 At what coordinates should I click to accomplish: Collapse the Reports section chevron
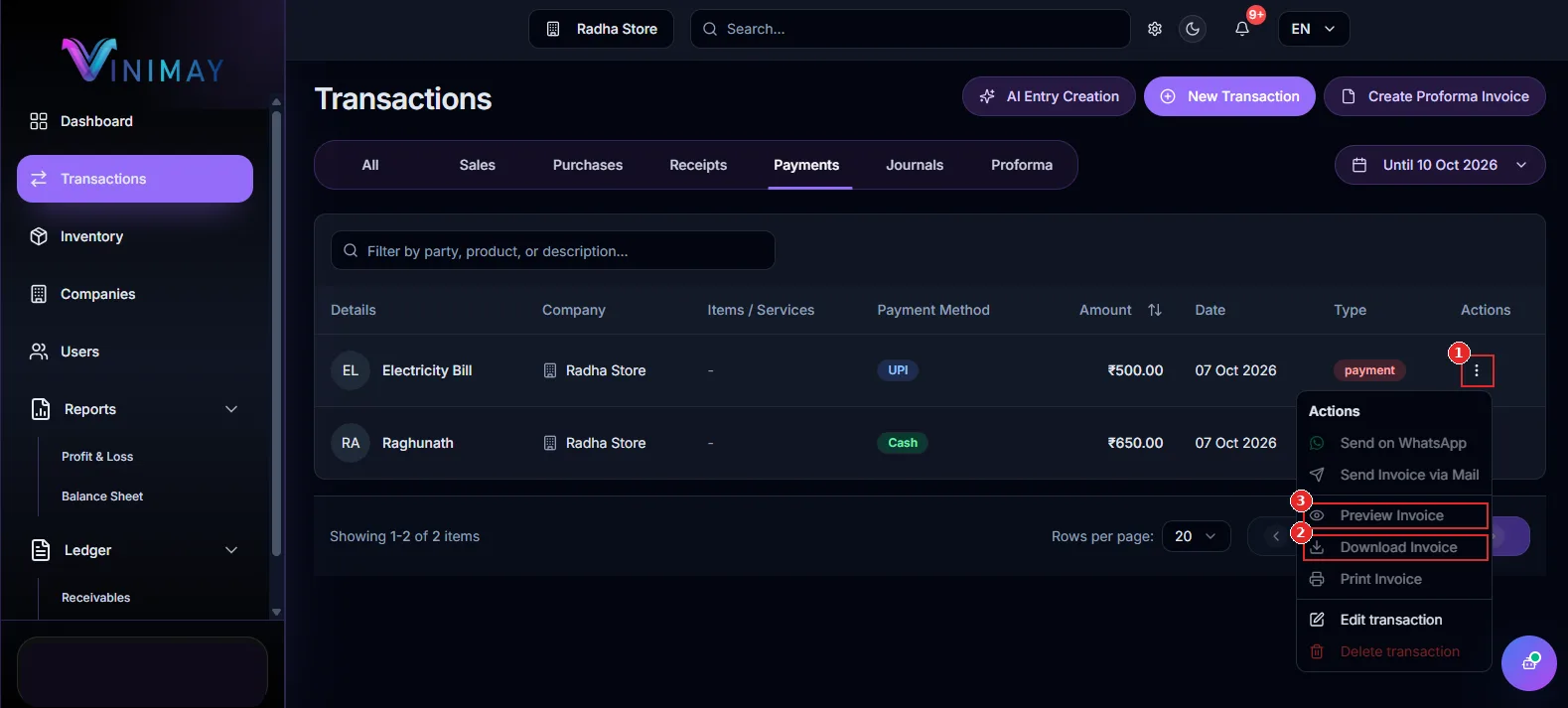[231, 409]
